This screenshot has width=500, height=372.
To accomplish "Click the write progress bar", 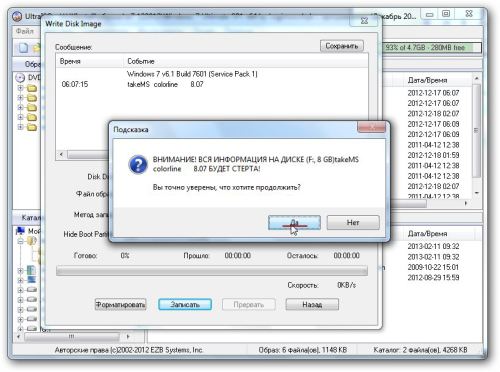I will pos(212,271).
